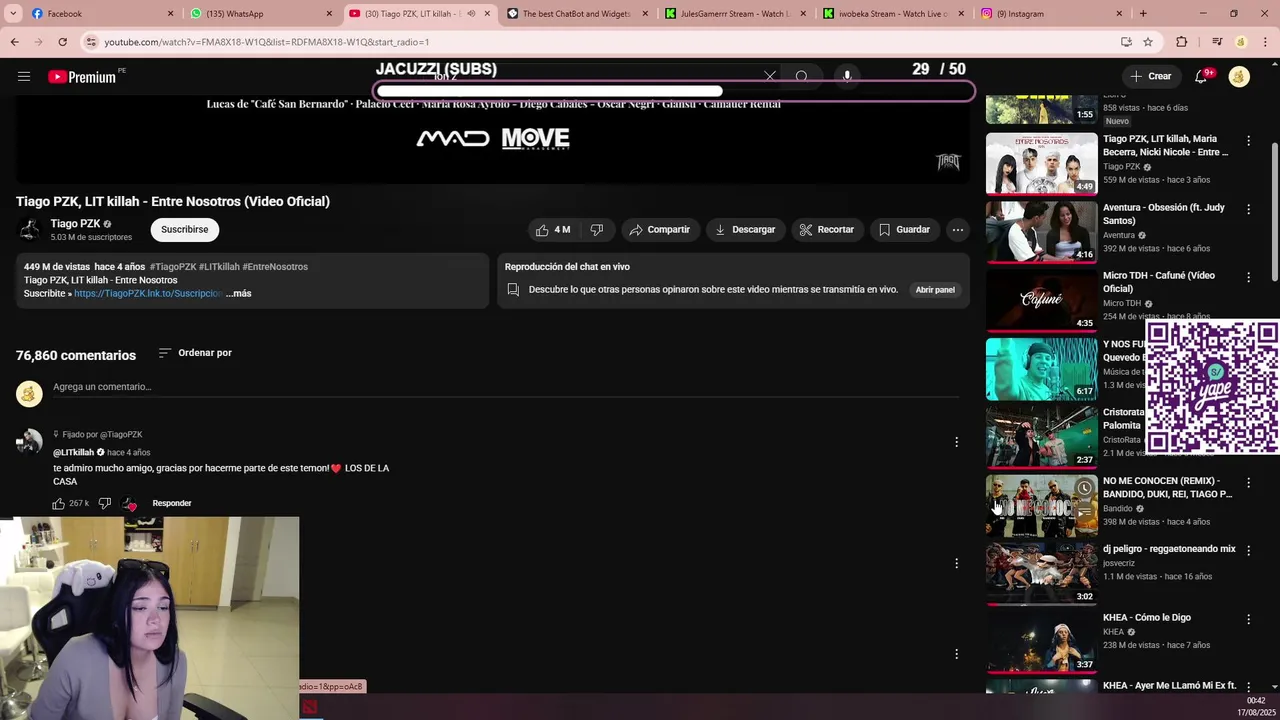Open KHEA Cómo le Digo thumbnail
Screen dimensions: 1280x720
tap(1041, 642)
